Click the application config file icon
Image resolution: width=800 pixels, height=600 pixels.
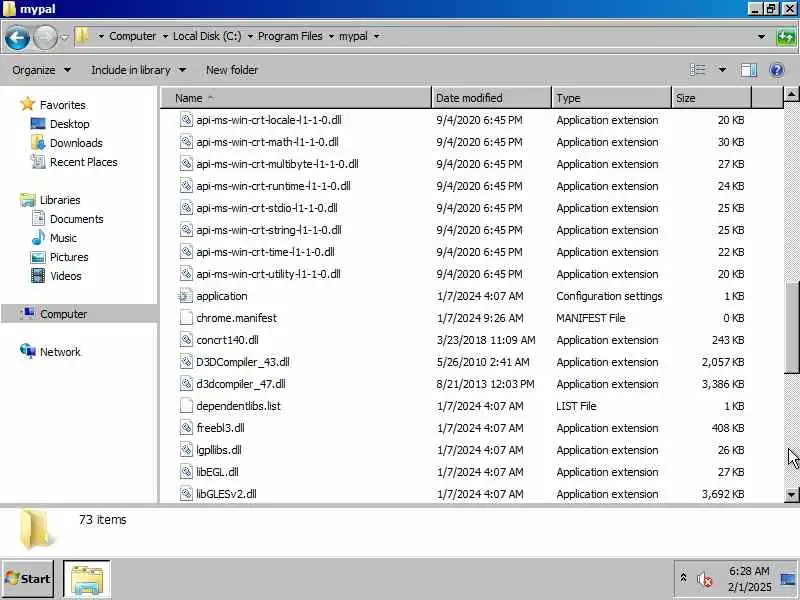pyautogui.click(x=186, y=296)
